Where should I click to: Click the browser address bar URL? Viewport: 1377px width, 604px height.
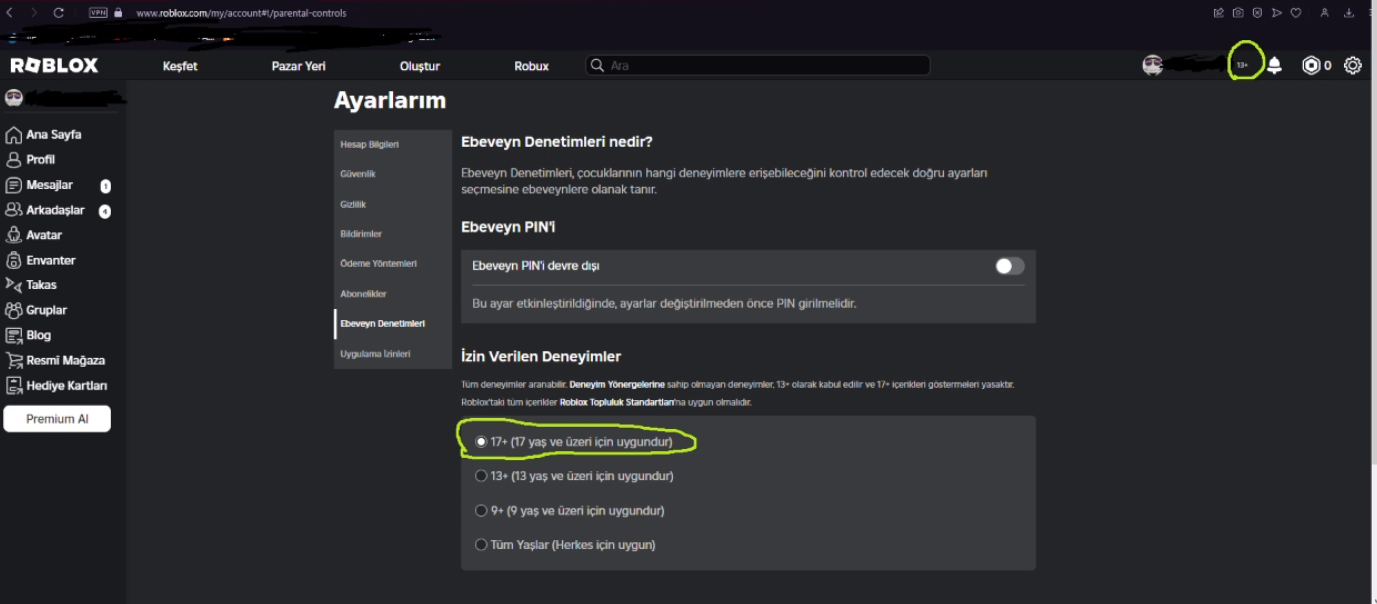pos(241,13)
